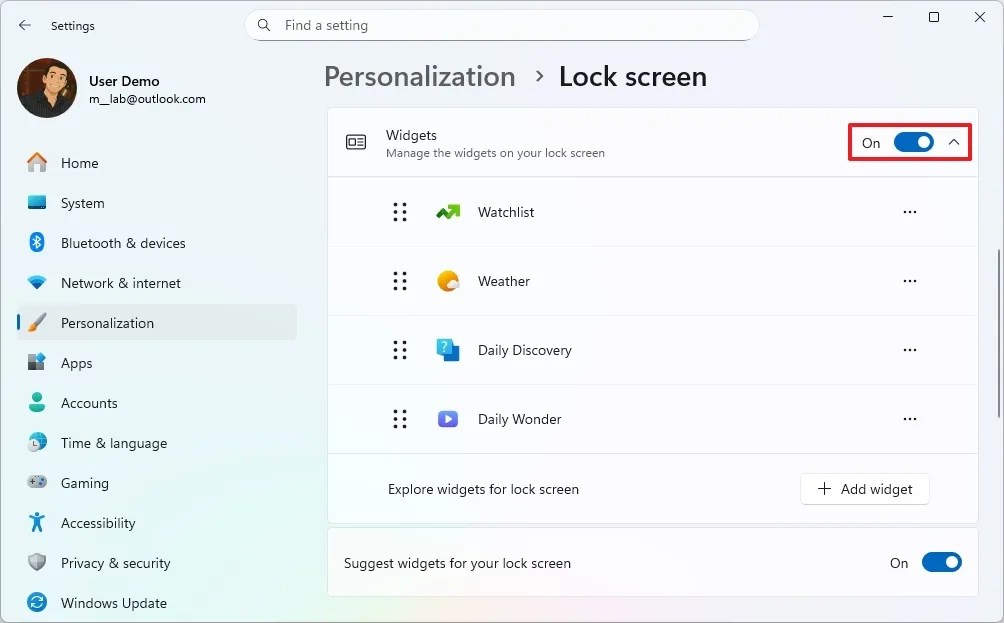Toggle the Widgets switch off
This screenshot has width=1004, height=623.
(x=911, y=142)
